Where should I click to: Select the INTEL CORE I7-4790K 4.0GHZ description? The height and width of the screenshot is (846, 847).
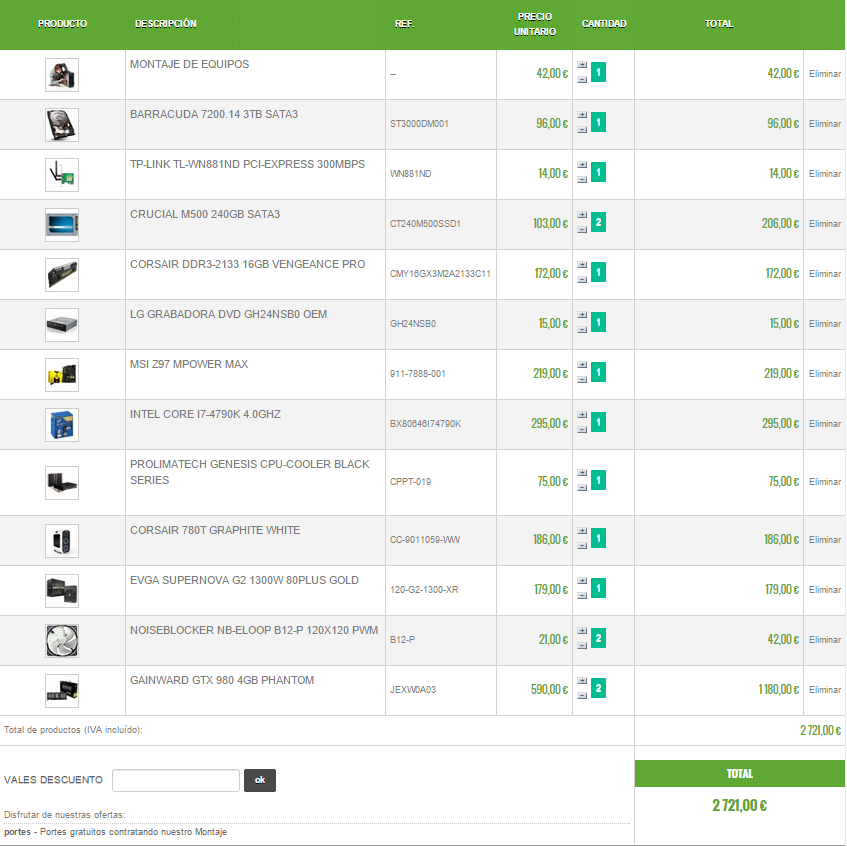tap(205, 414)
